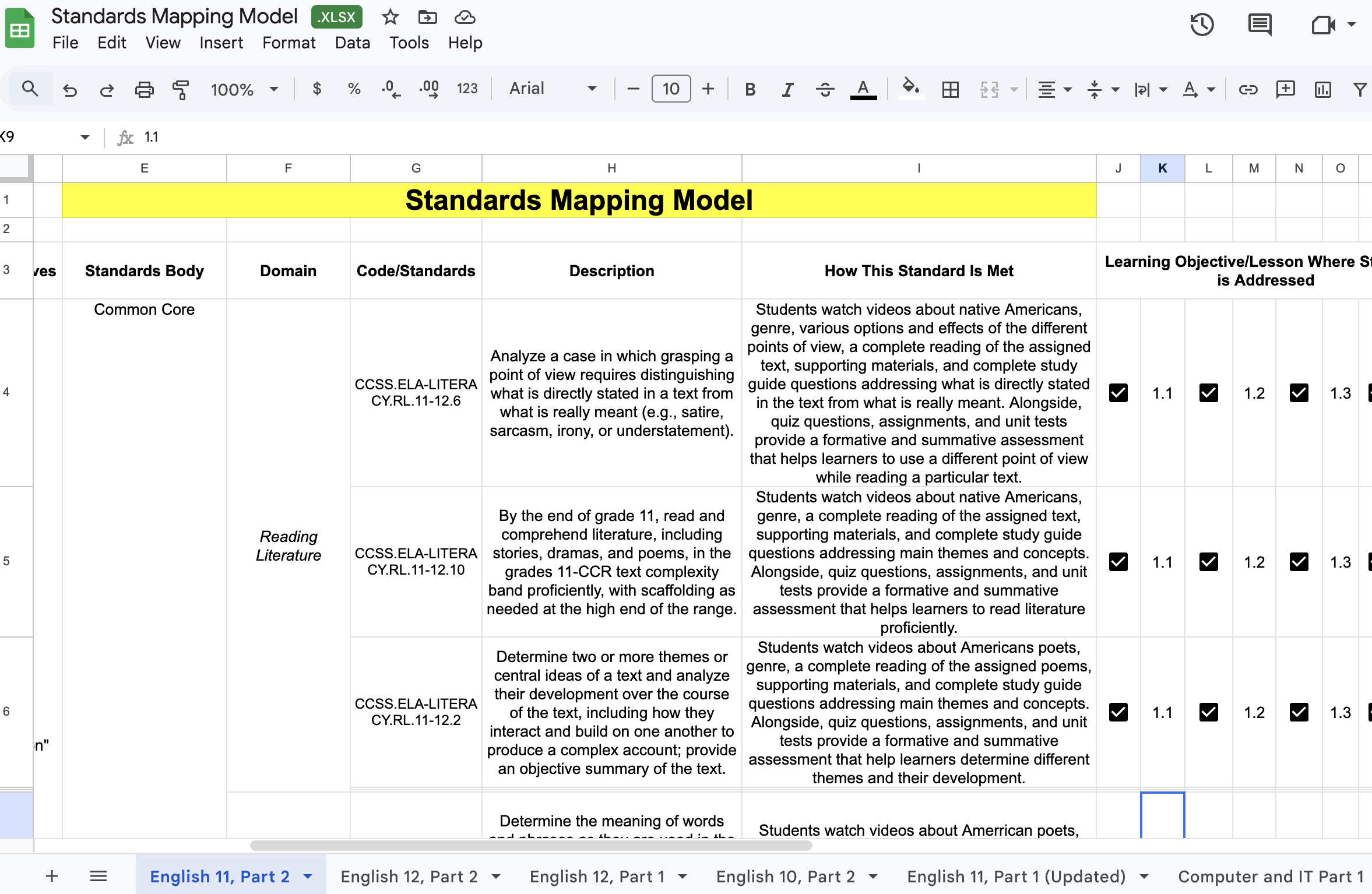Click the paint format roller icon
1372x894 pixels.
(181, 90)
